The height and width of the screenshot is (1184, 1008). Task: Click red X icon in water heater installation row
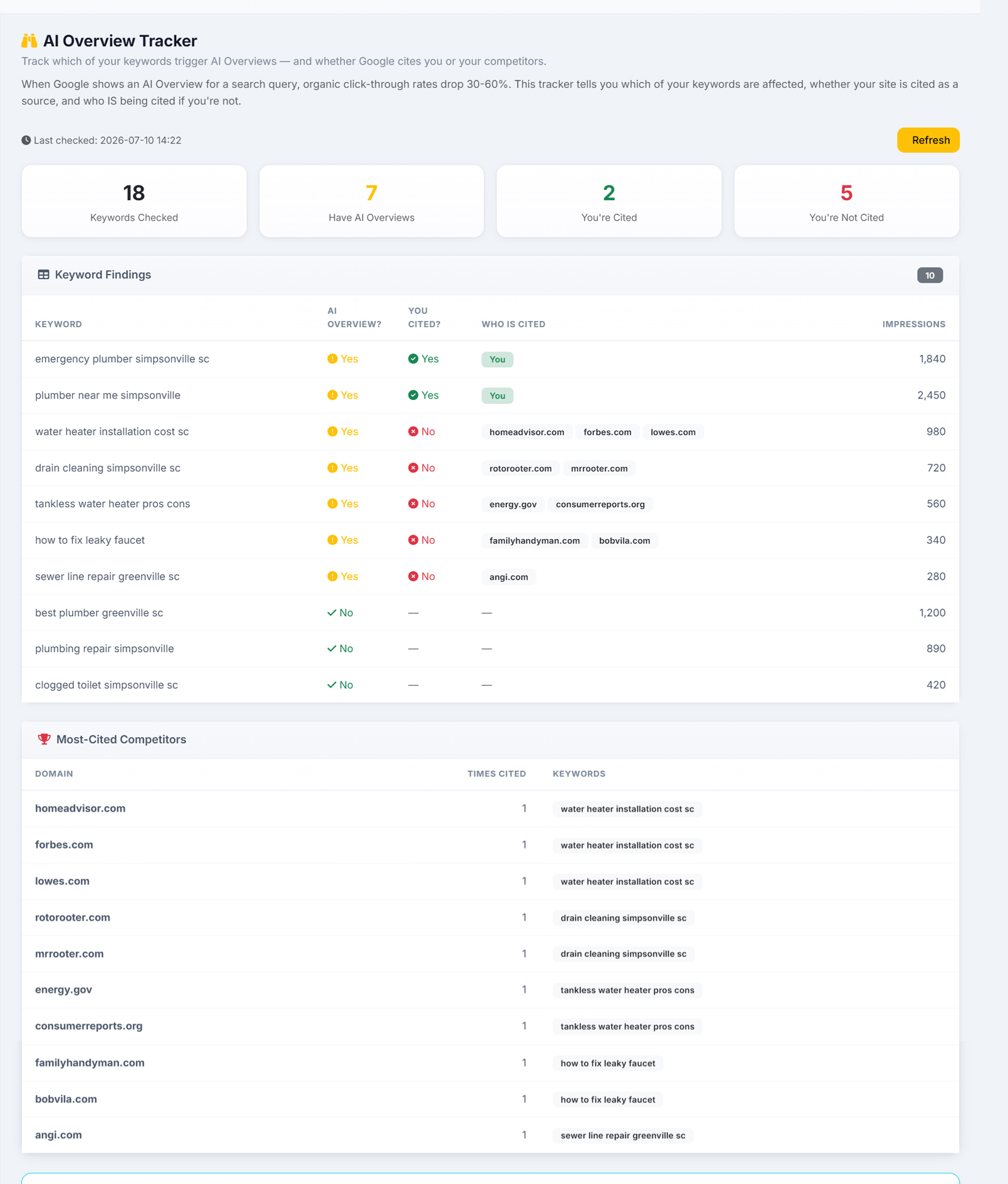point(413,431)
